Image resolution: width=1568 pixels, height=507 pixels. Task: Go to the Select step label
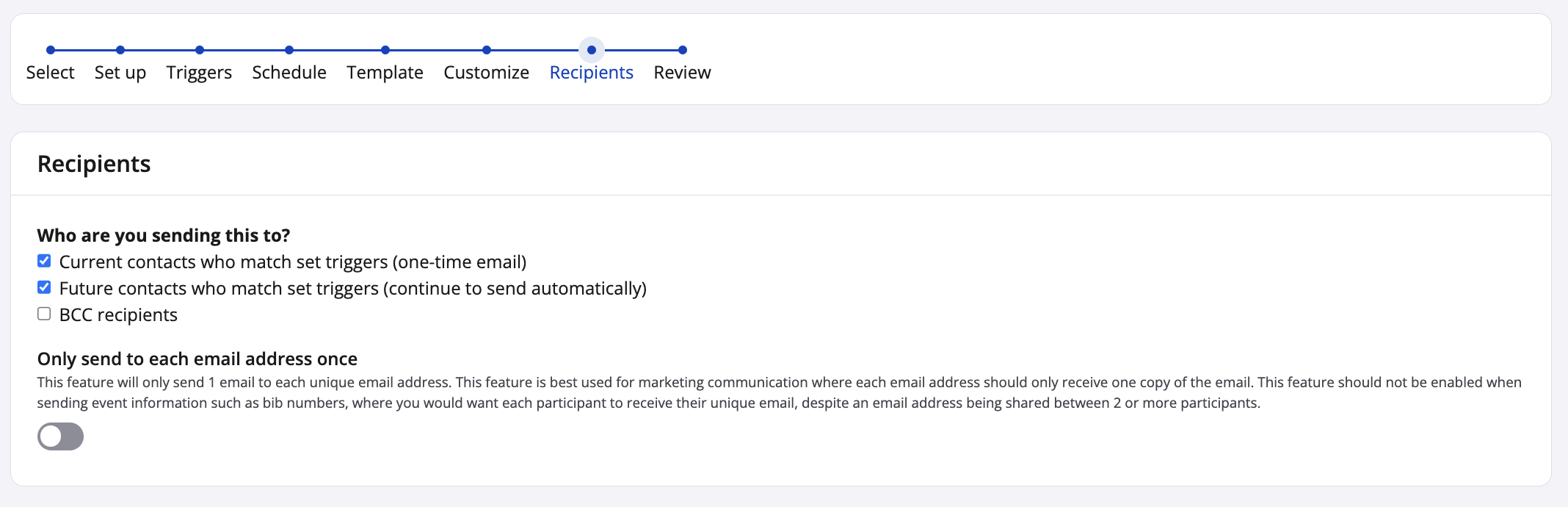pos(51,73)
